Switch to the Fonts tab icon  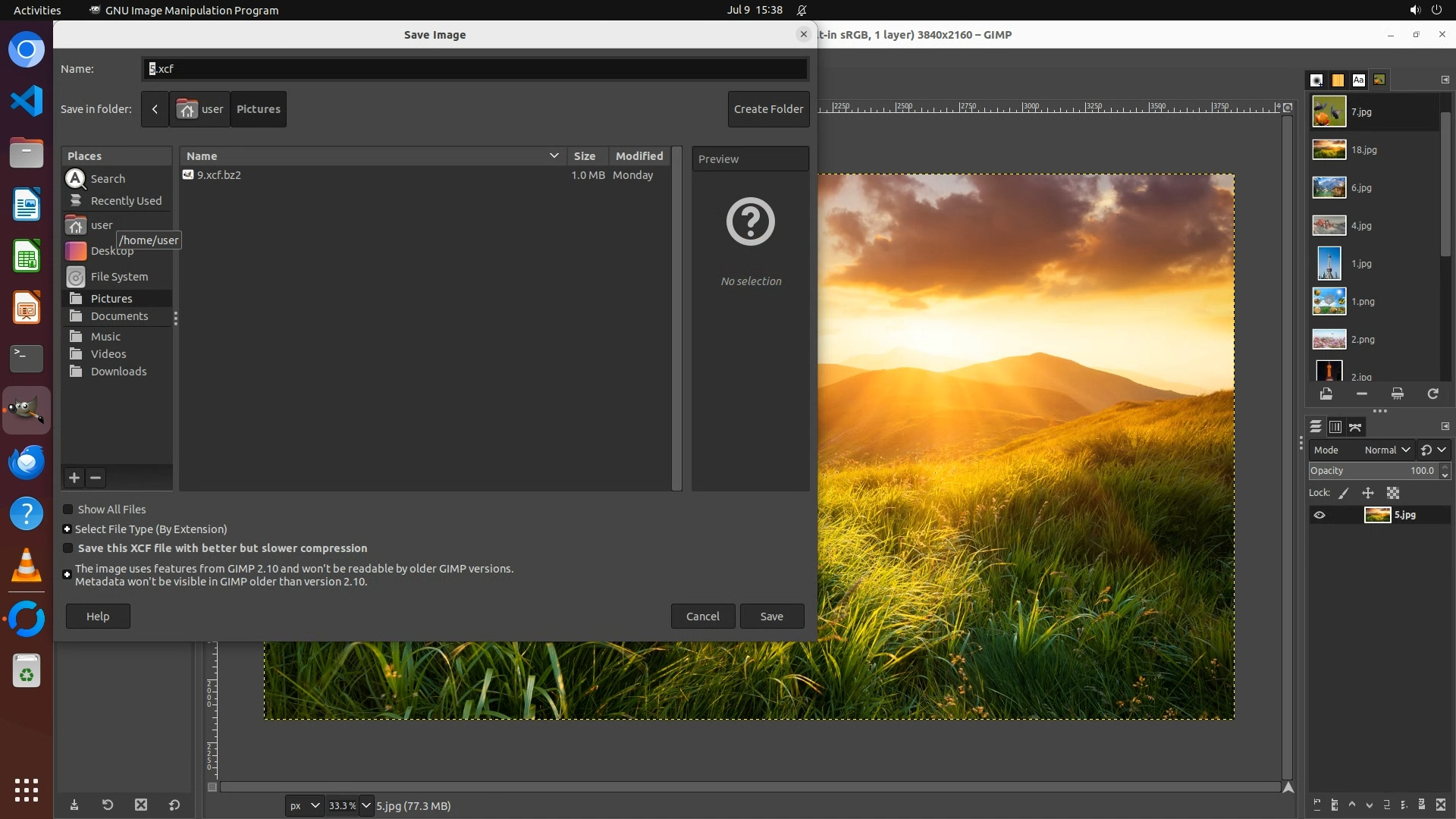[x=1358, y=80]
